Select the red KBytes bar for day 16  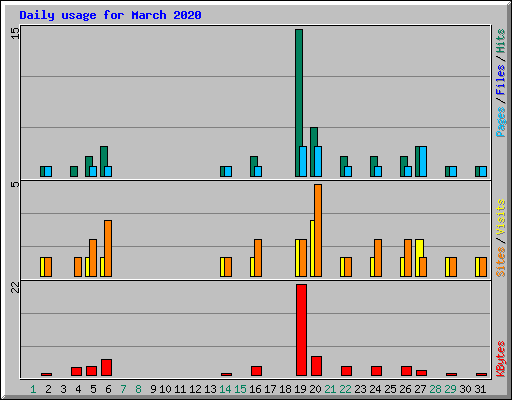pyautogui.click(x=257, y=371)
